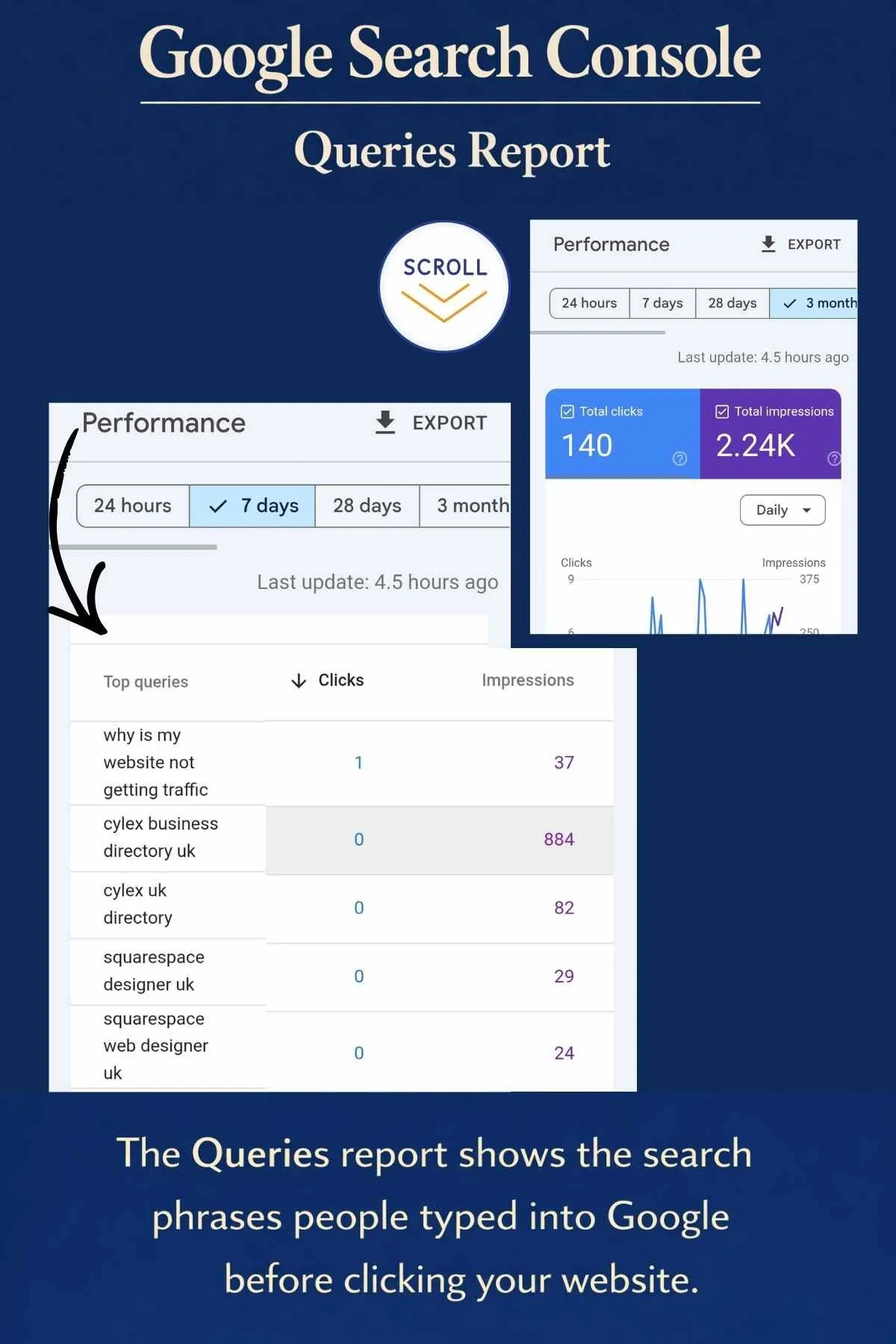
Task: Click help icon on Total impressions card
Action: click(834, 458)
